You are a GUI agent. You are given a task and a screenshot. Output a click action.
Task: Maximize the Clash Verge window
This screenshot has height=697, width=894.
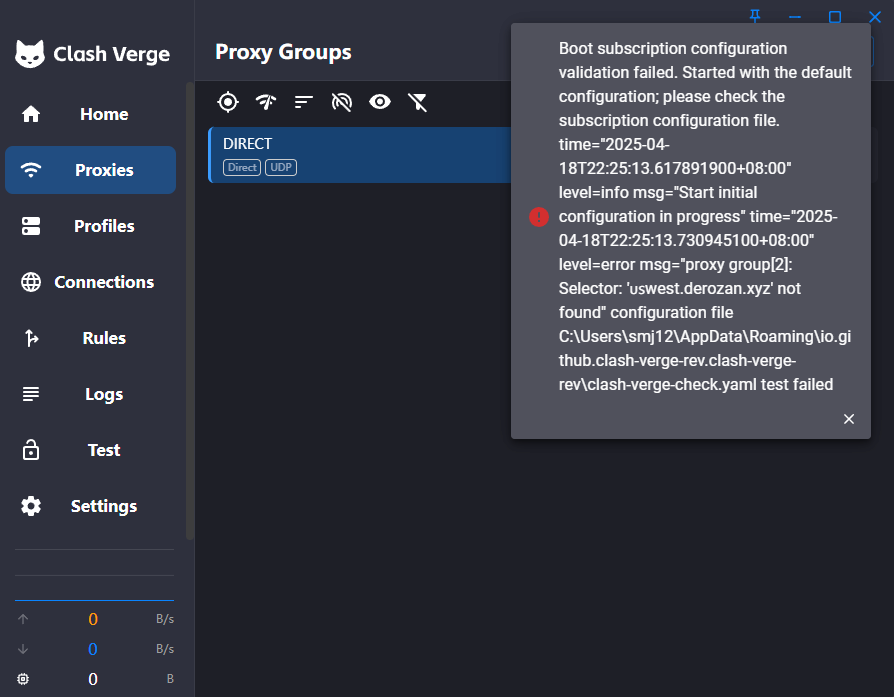click(x=835, y=17)
